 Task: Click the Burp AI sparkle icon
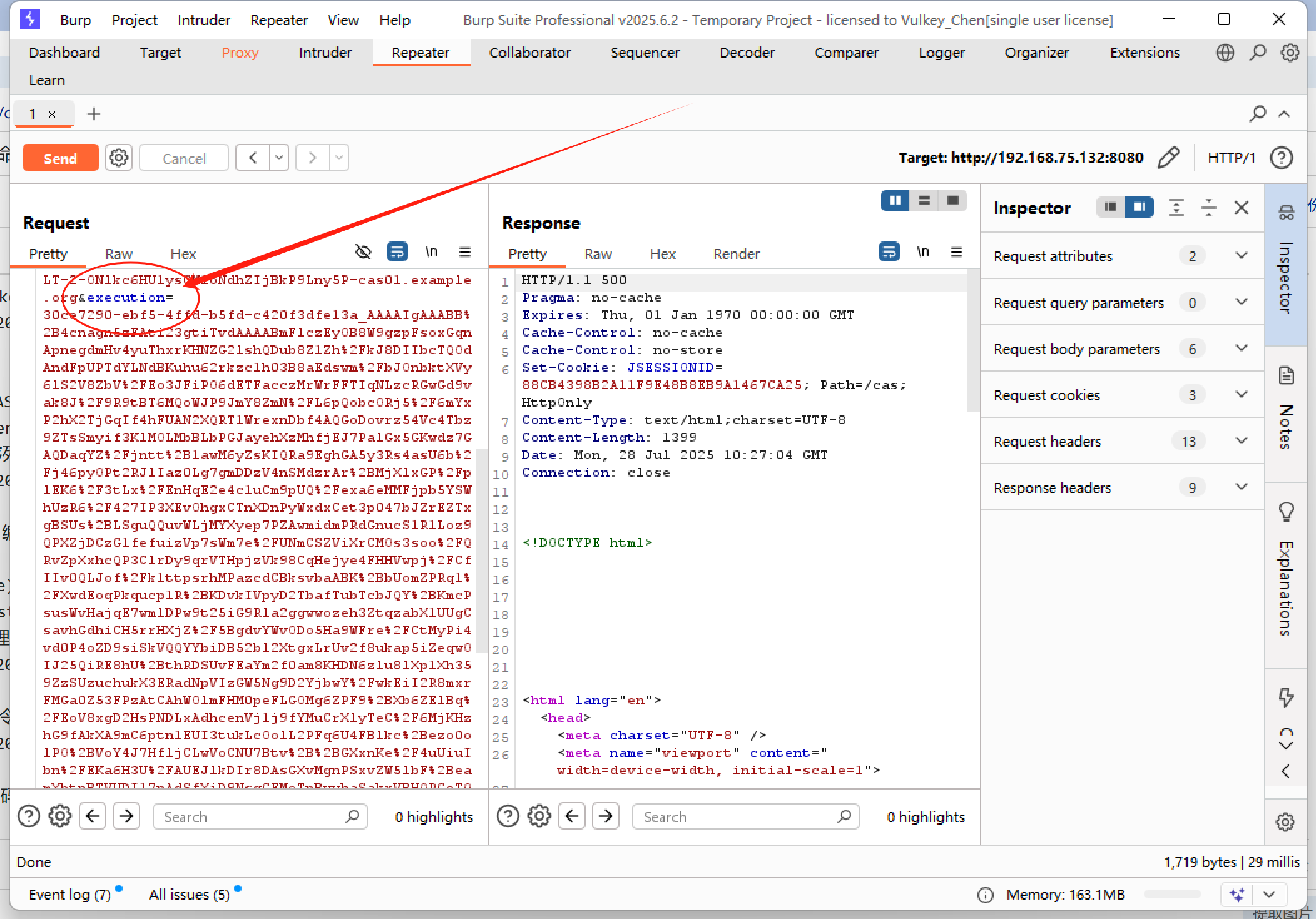(x=1237, y=895)
